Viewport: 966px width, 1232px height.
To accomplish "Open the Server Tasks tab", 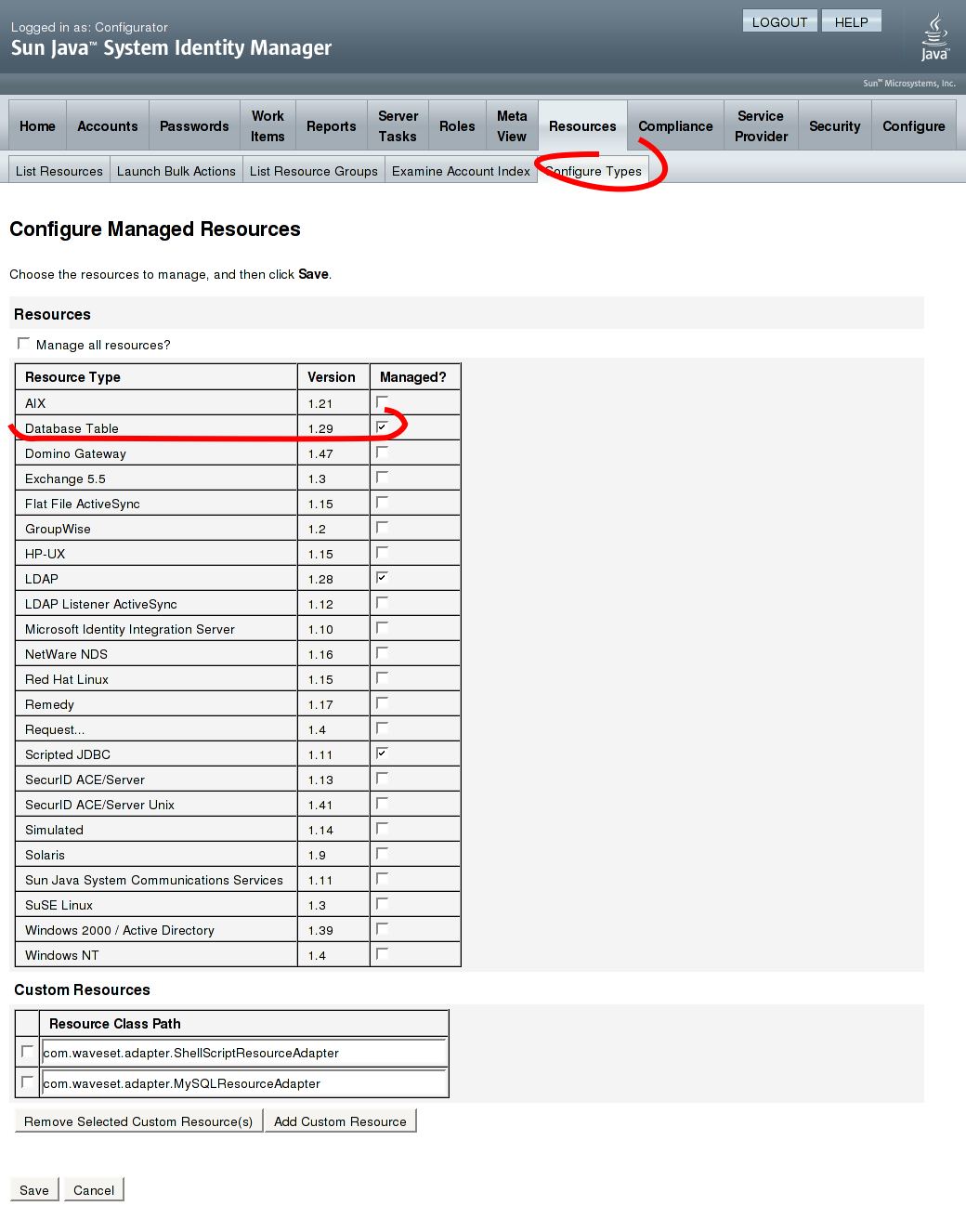I will pos(398,126).
